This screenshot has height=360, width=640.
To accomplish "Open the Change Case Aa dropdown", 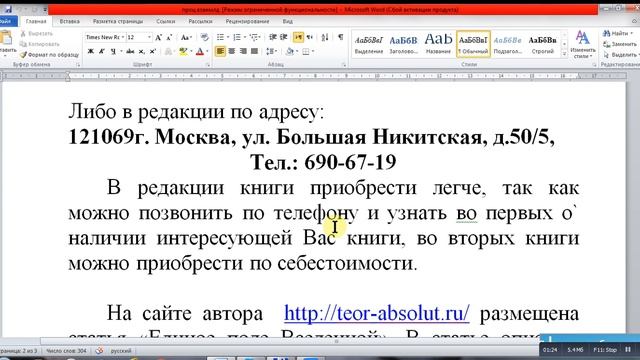I will click(186, 38).
